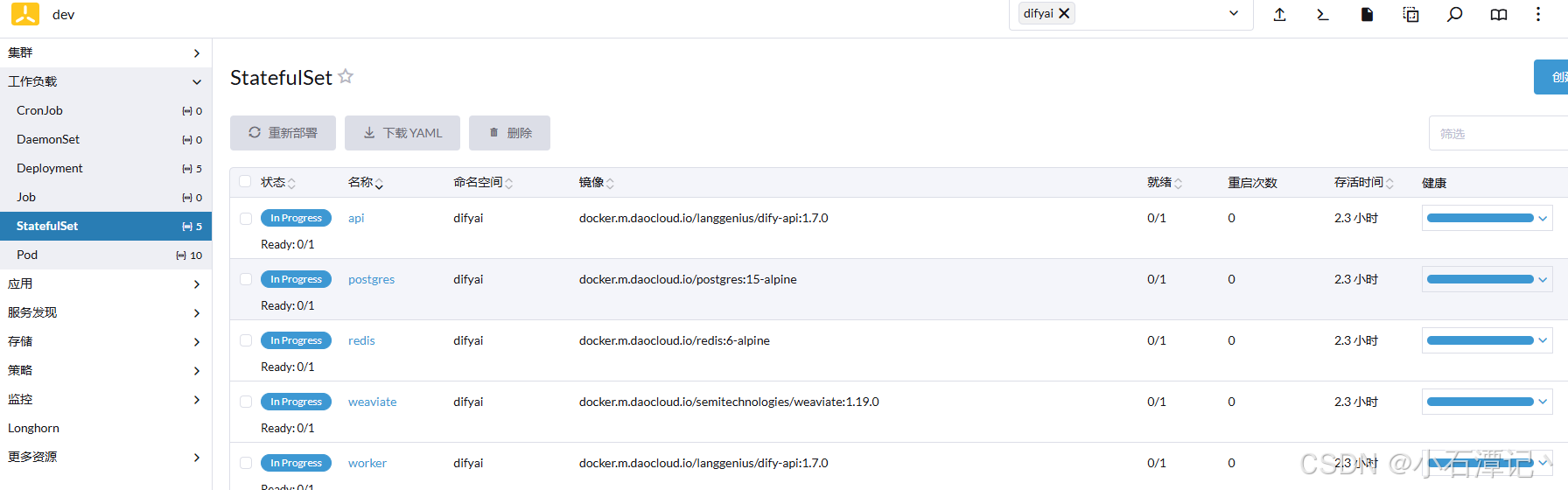Check the weaviate row checkbox

tap(246, 402)
